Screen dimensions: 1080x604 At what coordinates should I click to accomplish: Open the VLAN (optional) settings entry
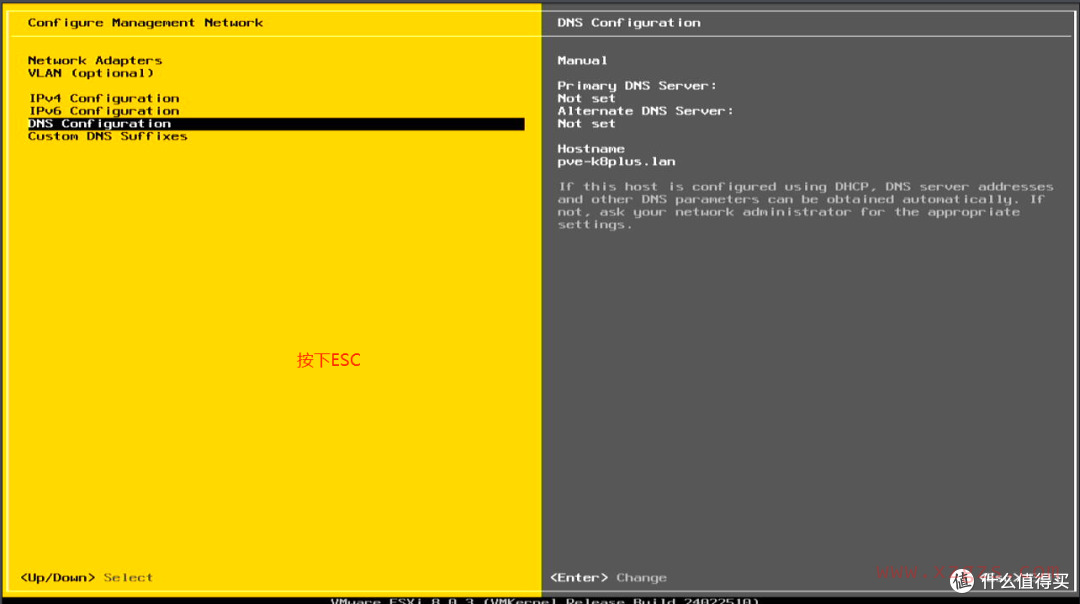[88, 73]
